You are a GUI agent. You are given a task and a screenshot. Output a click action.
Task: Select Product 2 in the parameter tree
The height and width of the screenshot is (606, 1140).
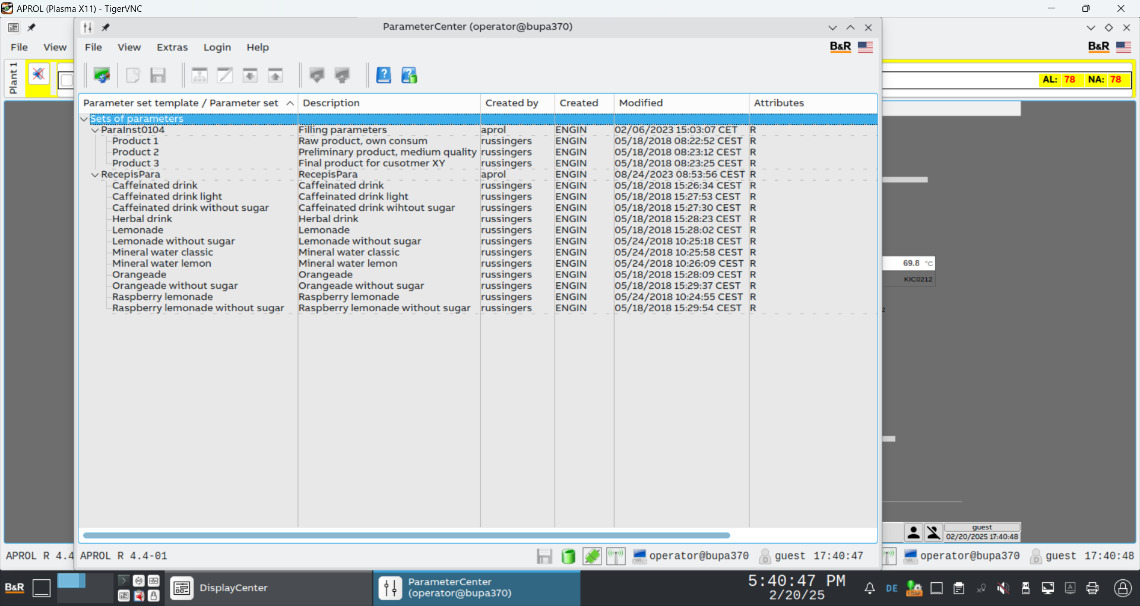[135, 152]
